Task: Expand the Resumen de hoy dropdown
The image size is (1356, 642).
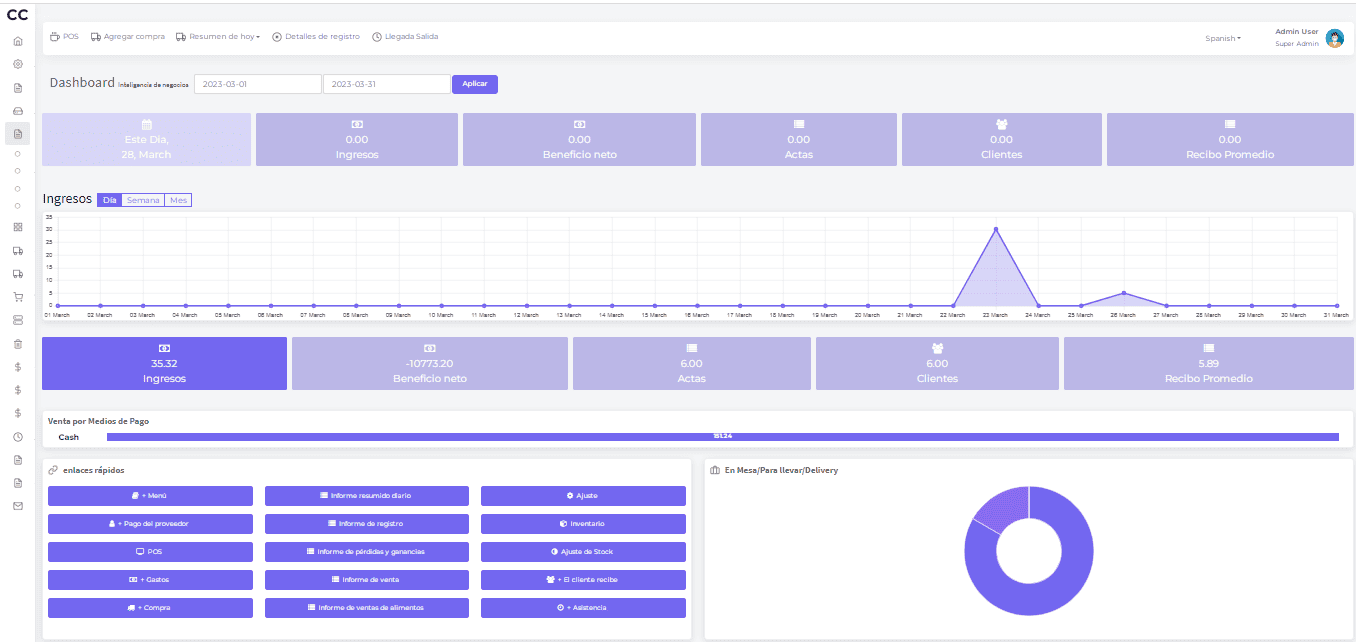Action: click(218, 37)
